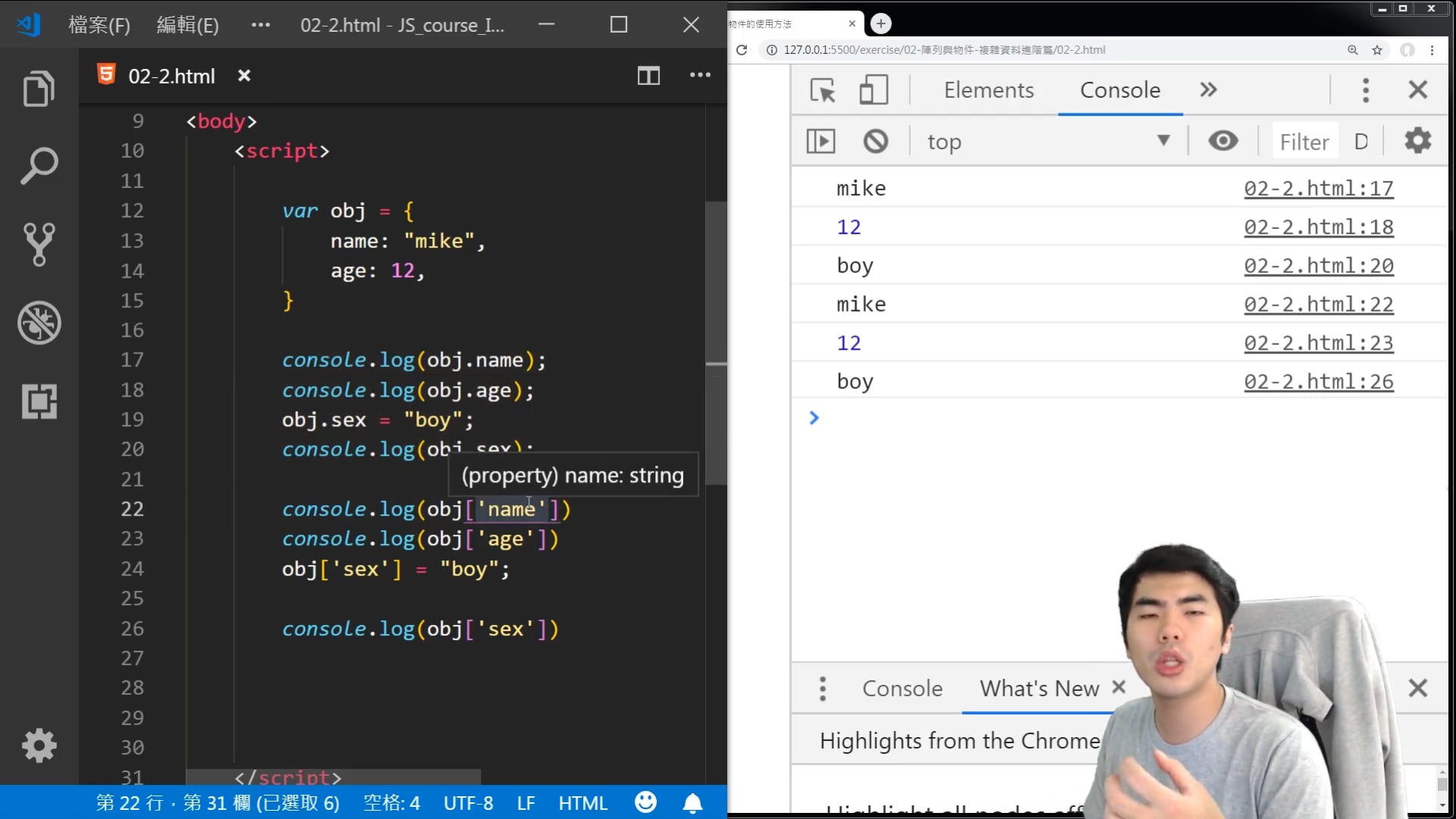Click the UTF-8 encoding status button
Screen dimensions: 1456x819
[468, 803]
